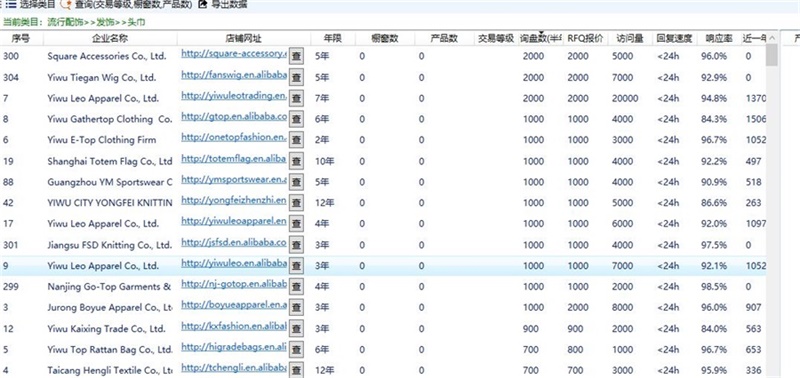Click 查 button next to yiwuleo.en.alibaba link

coord(296,266)
